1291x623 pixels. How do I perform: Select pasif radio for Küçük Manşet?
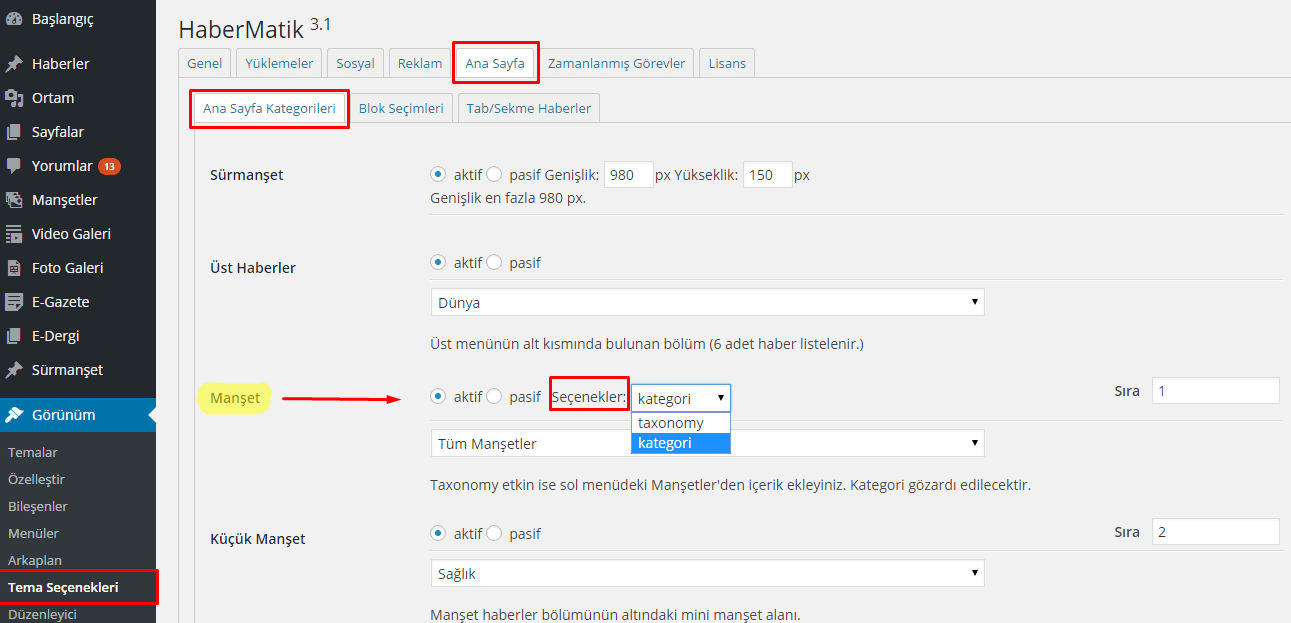tap(494, 533)
